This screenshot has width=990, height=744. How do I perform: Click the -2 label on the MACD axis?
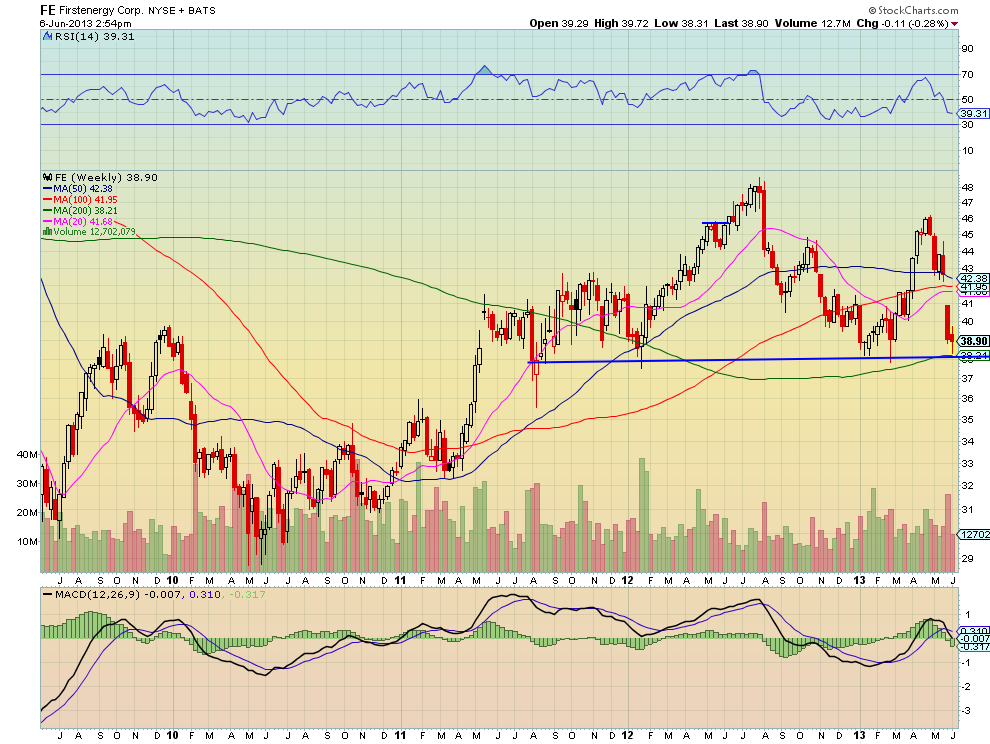(x=966, y=687)
